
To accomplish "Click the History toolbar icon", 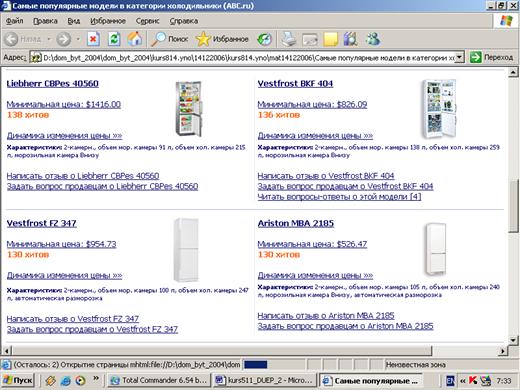I will click(265, 39).
